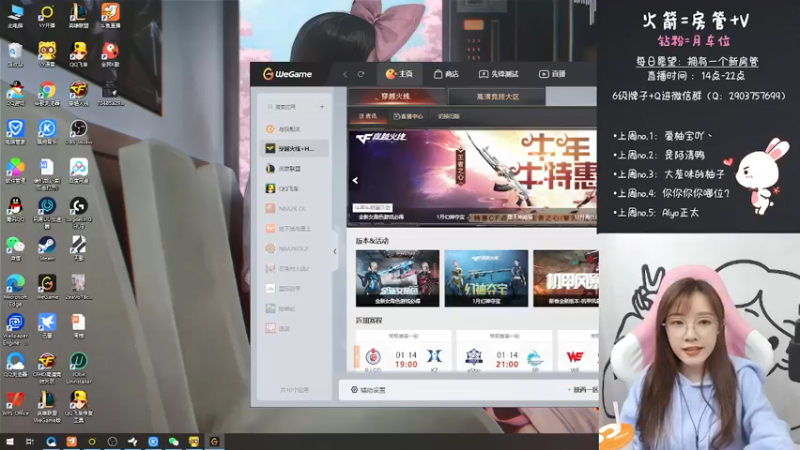Click the orange match list previous arrow

pyautogui.click(x=357, y=356)
